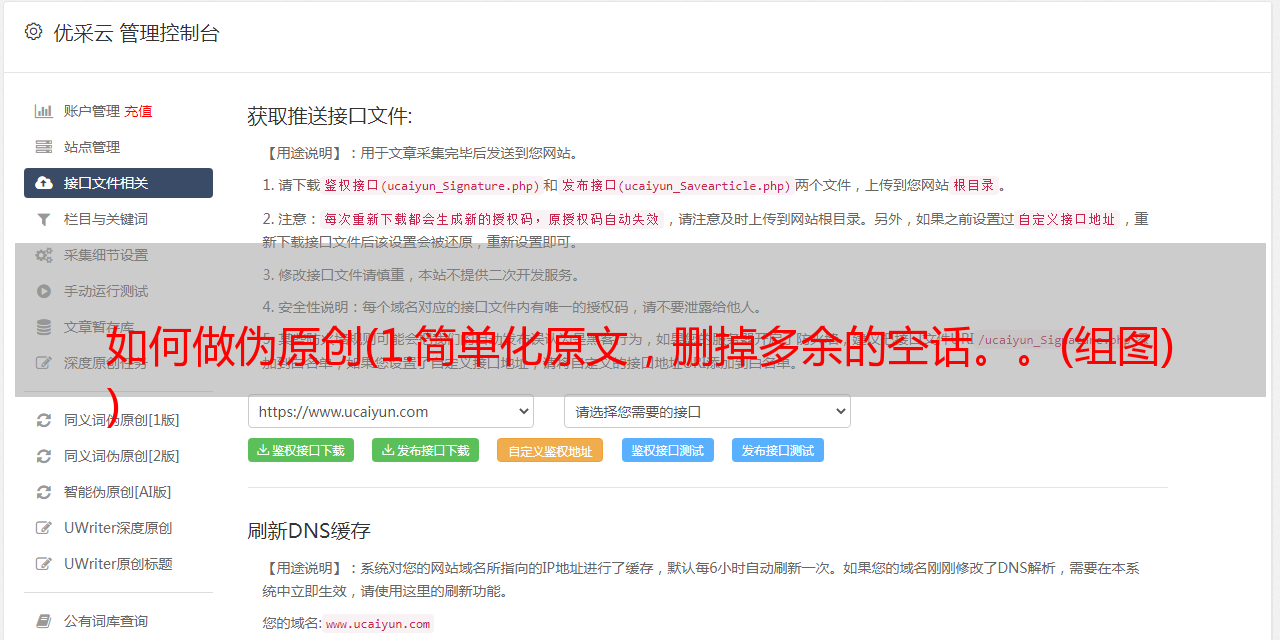Click the green 发布接口下载 button
Viewport: 1280px width, 640px height.
point(425,450)
